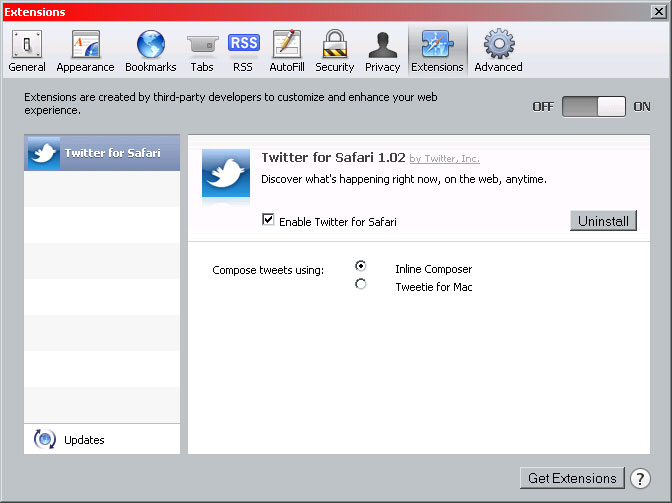Toggle the extensions OFF/ON switch

(x=594, y=107)
